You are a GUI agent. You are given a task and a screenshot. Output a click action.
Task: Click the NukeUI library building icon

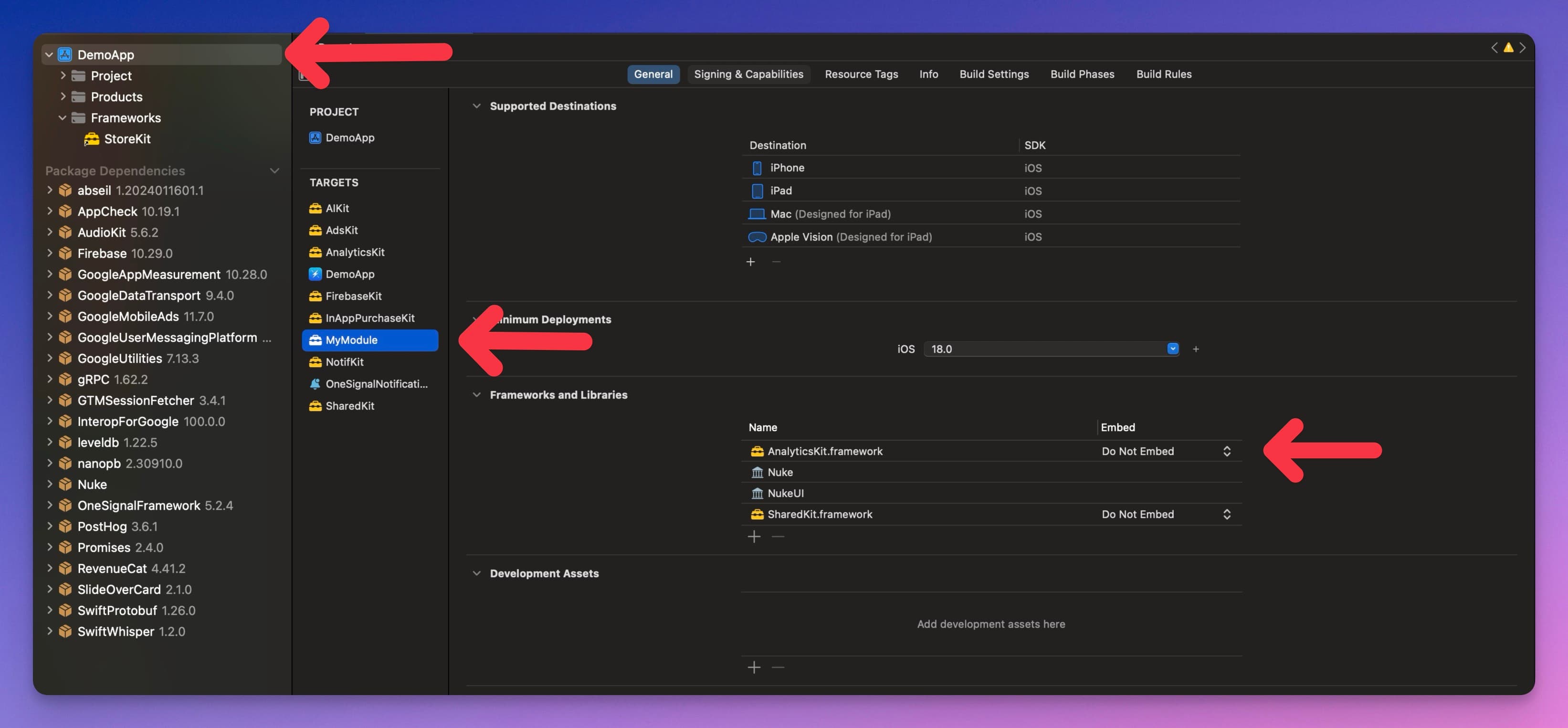click(x=757, y=494)
